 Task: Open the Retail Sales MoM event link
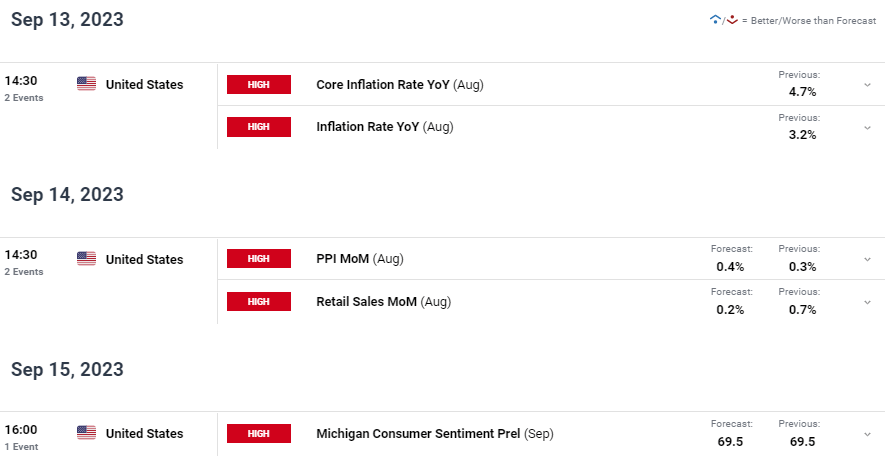pyautogui.click(x=366, y=301)
